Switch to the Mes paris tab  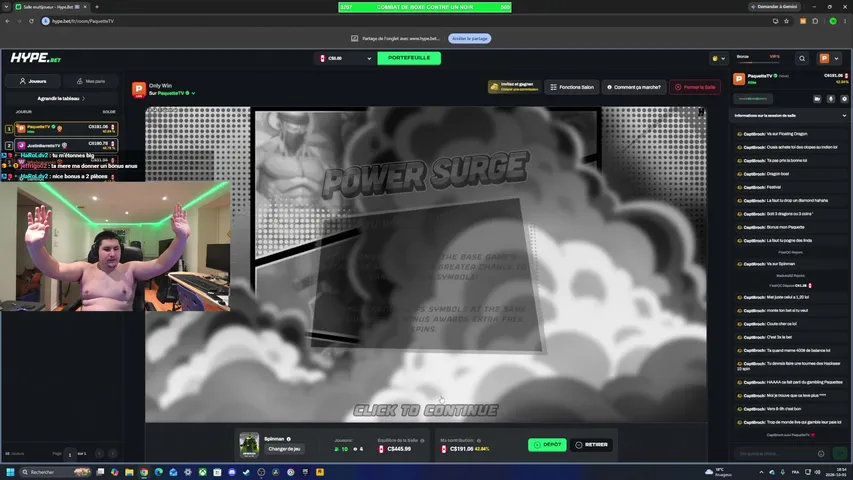90,81
